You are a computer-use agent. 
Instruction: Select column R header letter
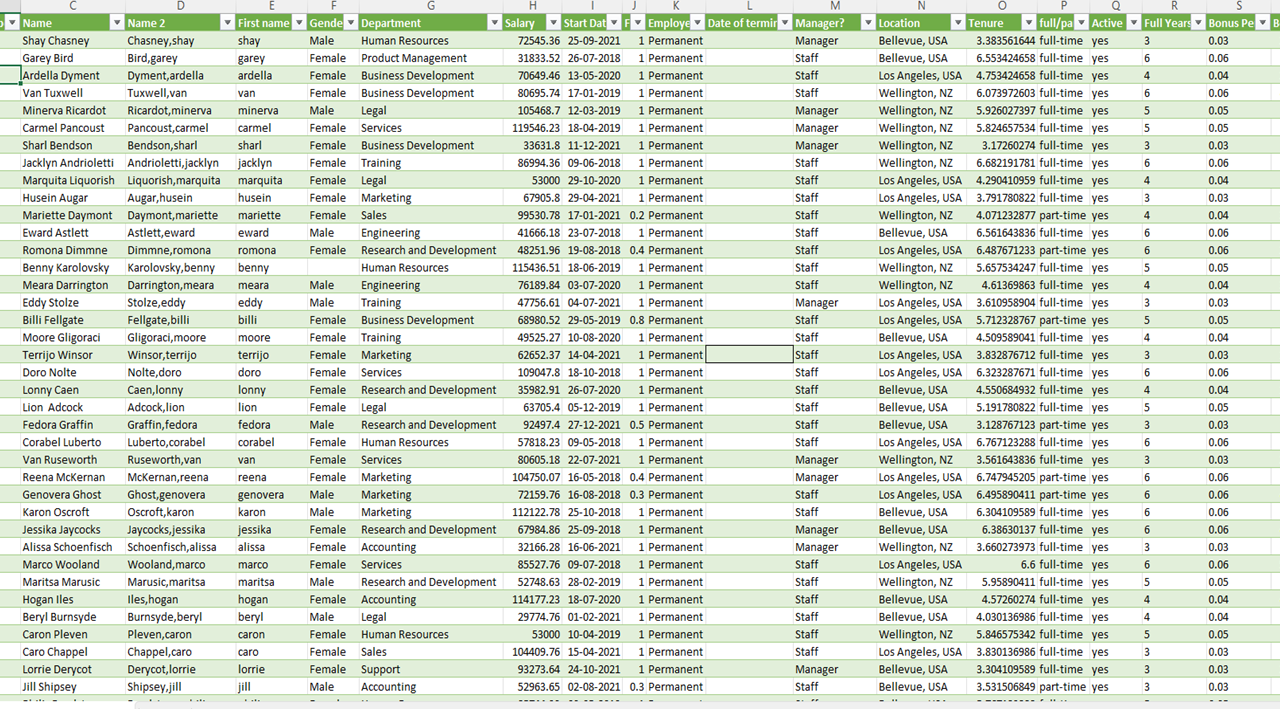click(x=1174, y=6)
